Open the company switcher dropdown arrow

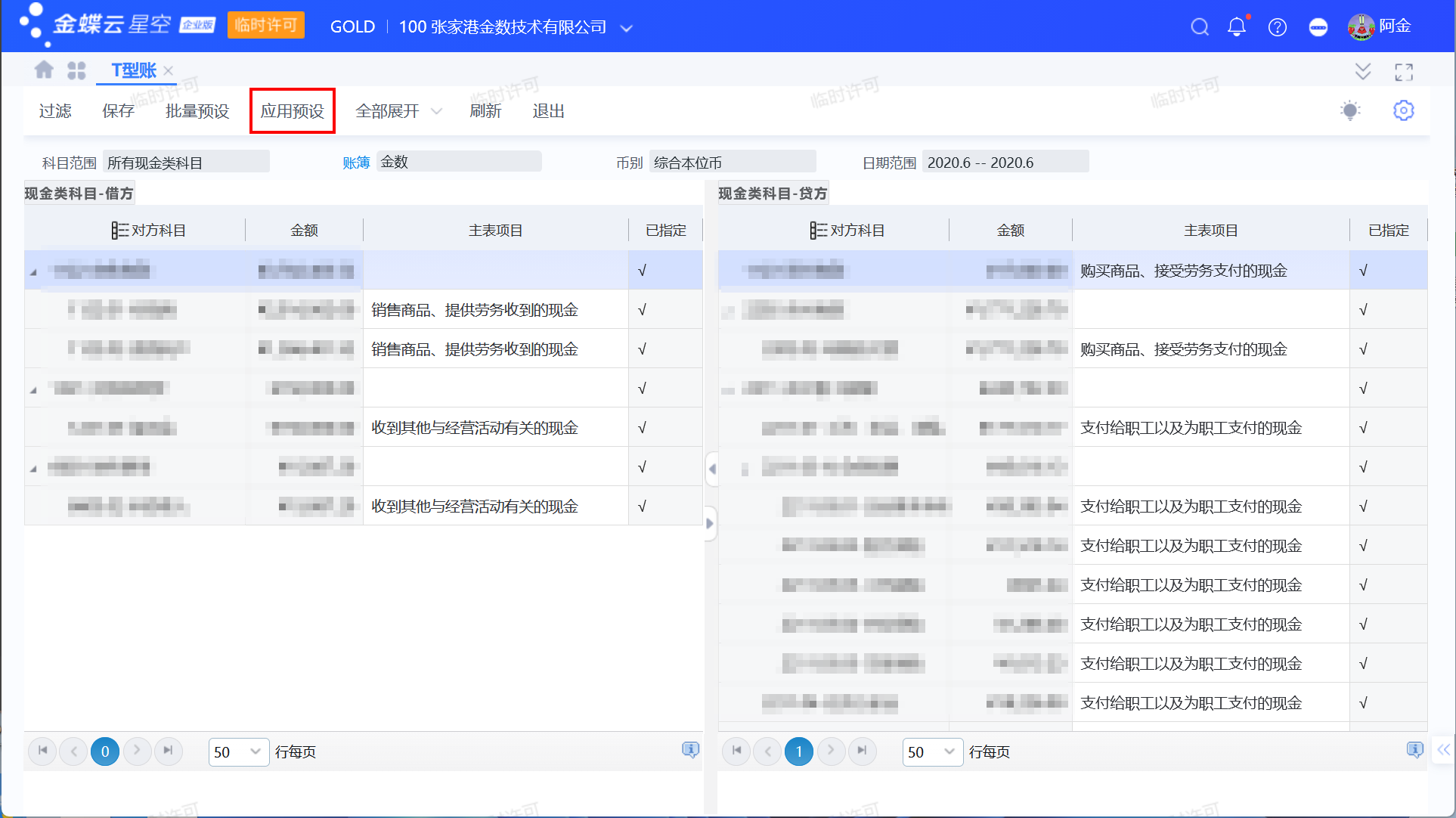[626, 28]
